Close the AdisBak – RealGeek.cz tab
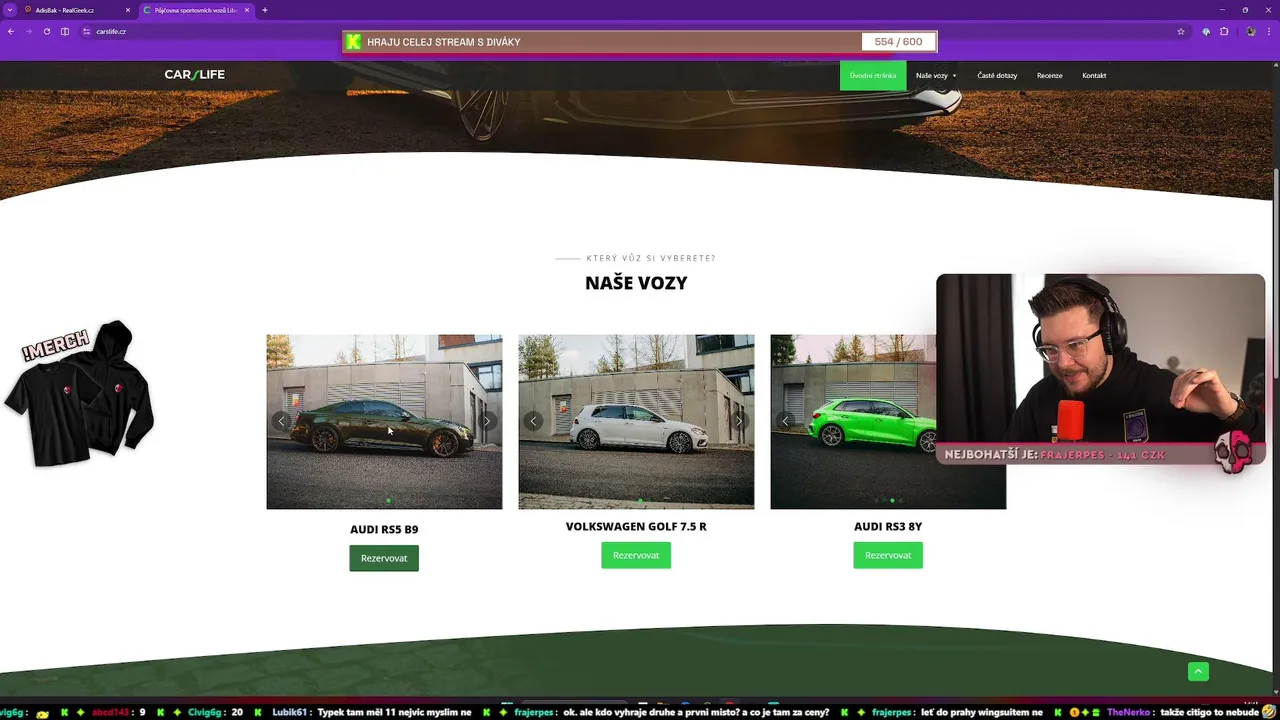 128,10
